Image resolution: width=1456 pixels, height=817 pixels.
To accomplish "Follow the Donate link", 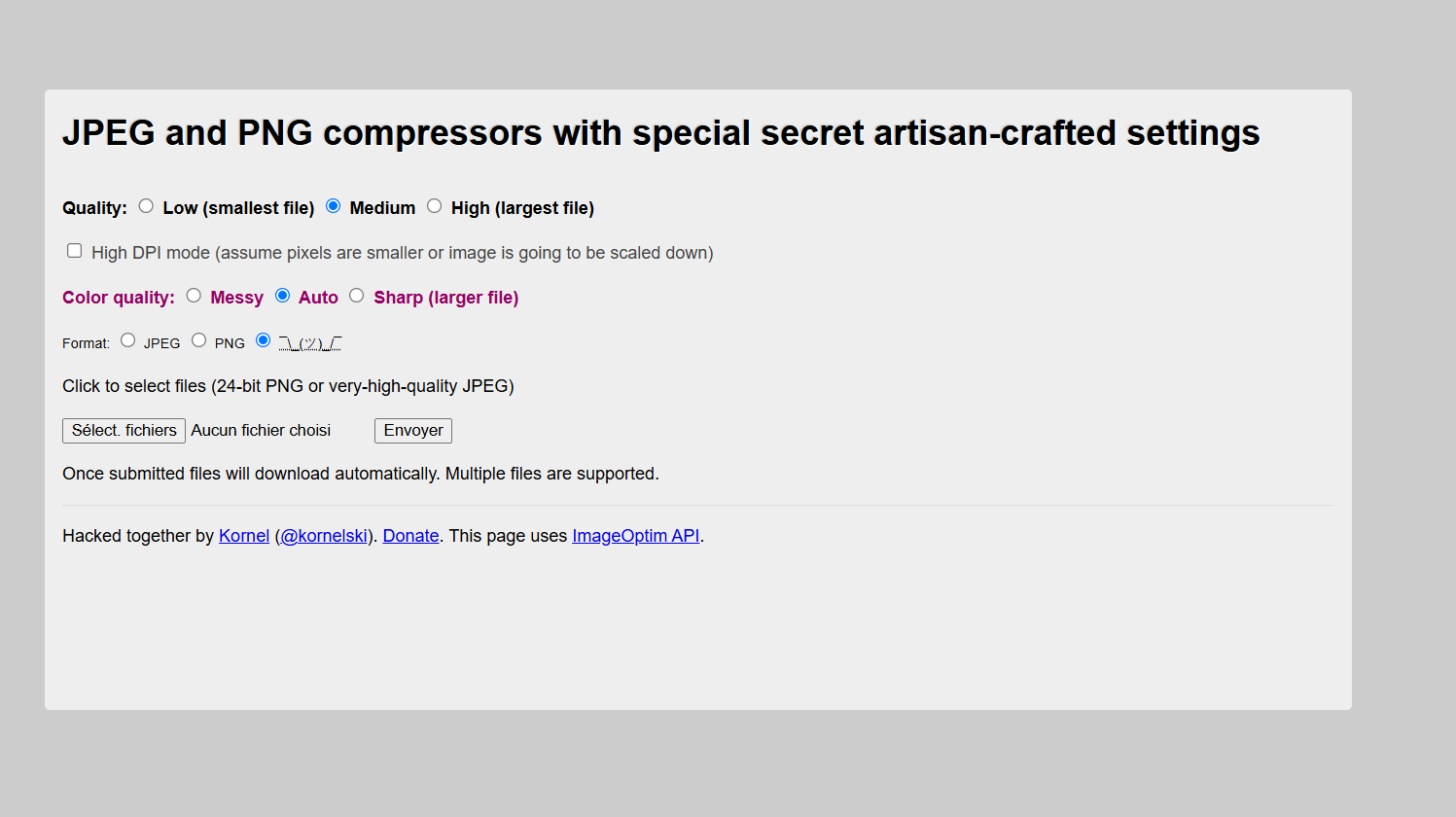I will click(410, 536).
